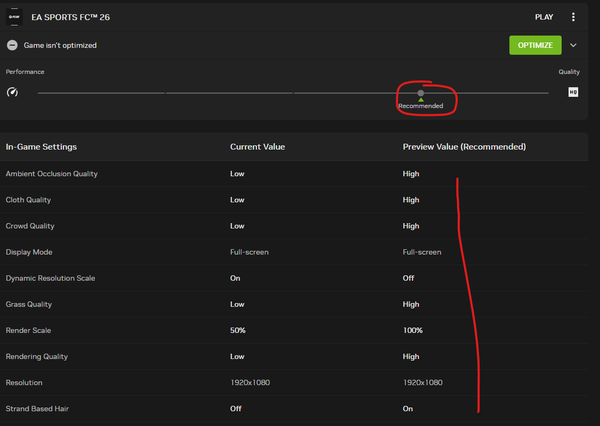Click the "Game isn't optimized" status icon
The width and height of the screenshot is (600, 426).
pyautogui.click(x=12, y=45)
